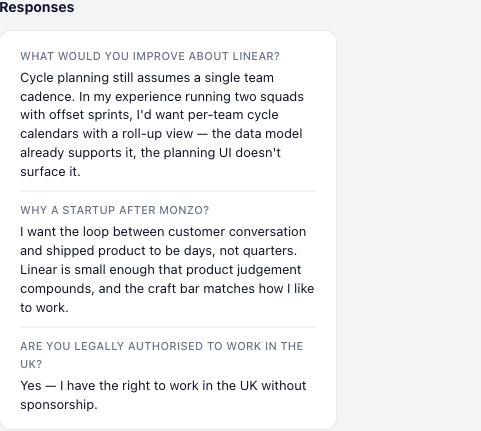Click the 'Yes — I have the right' answer
481x431 pixels.
point(163,395)
